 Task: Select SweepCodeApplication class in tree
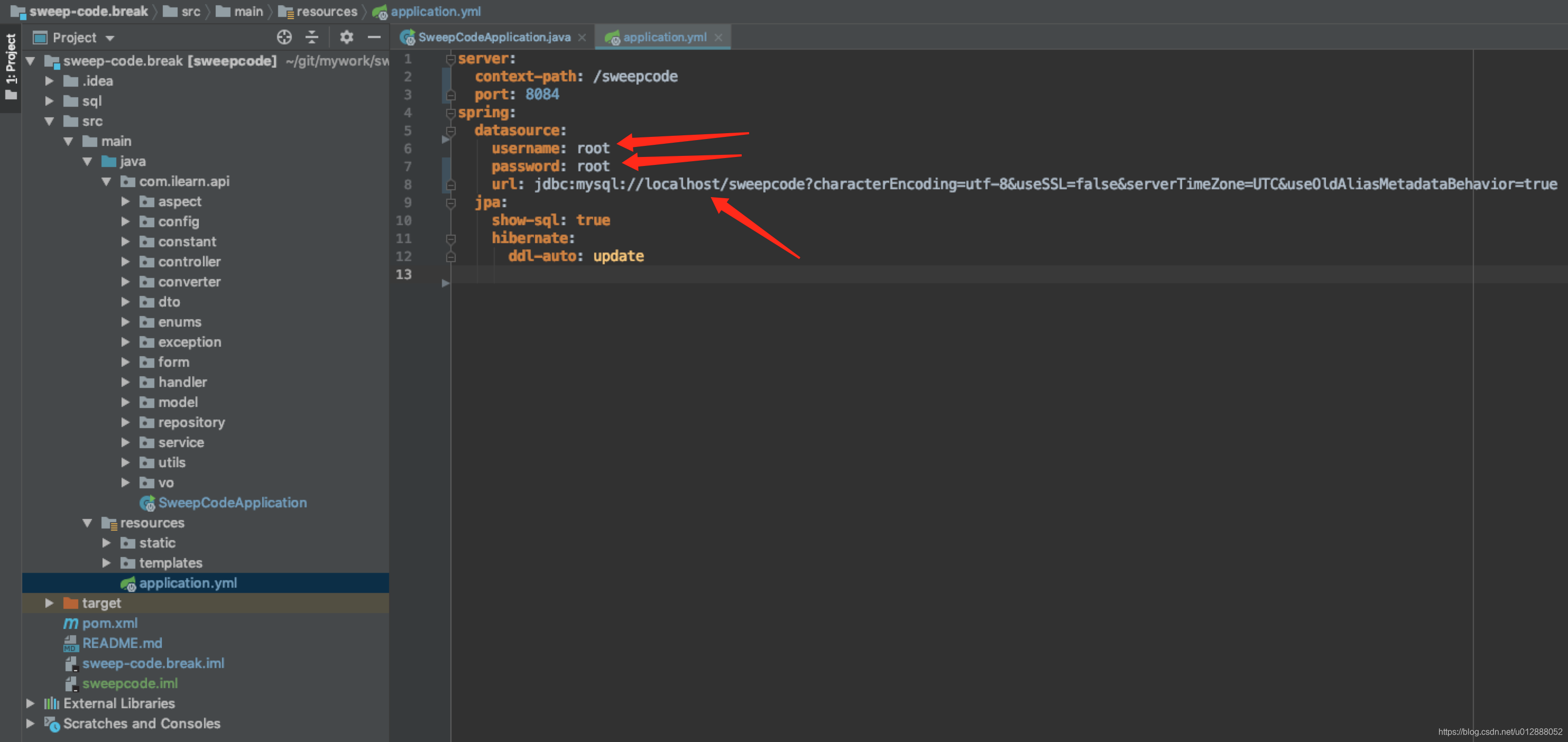[232, 503]
